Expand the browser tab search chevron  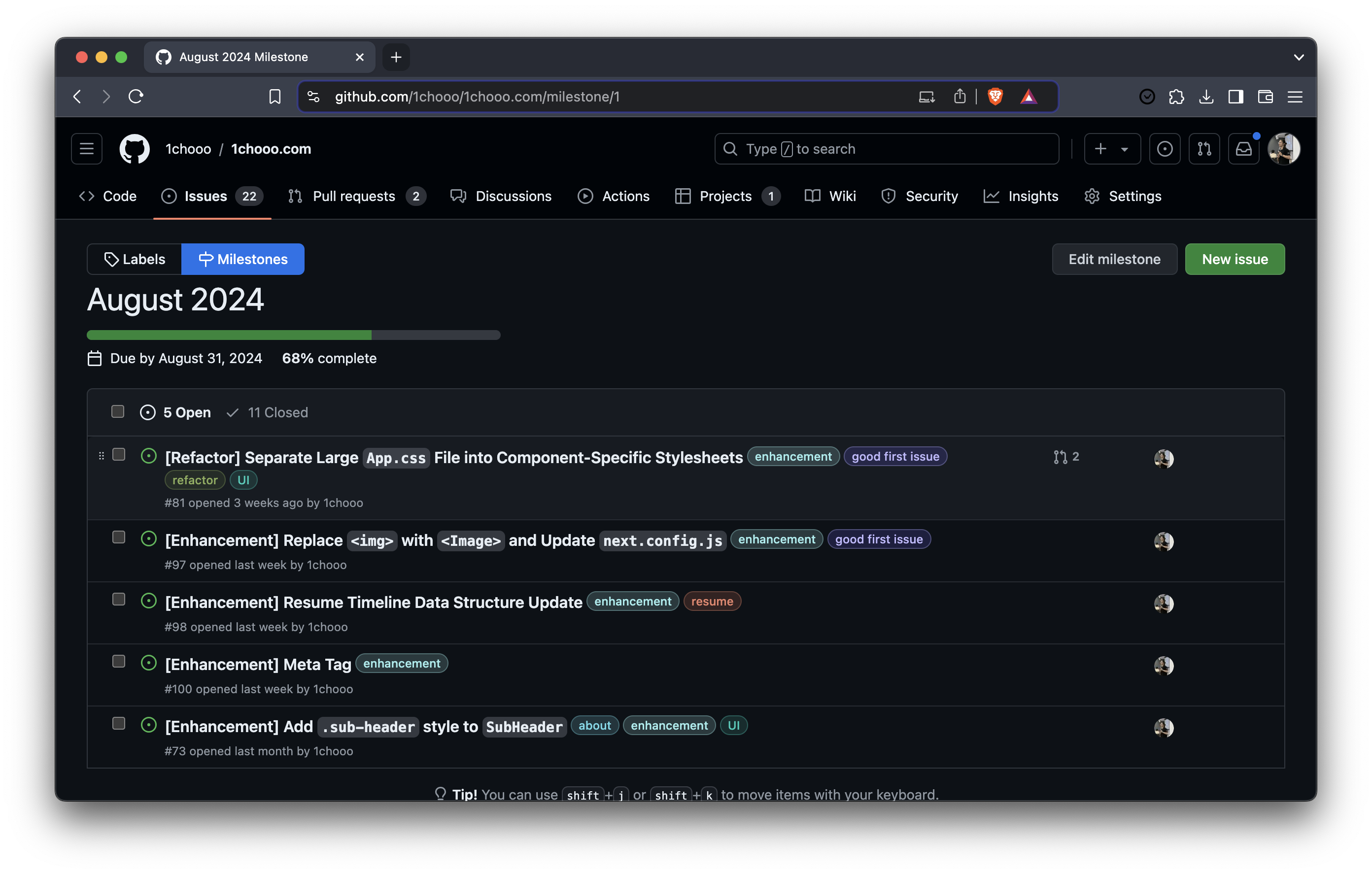click(x=1299, y=57)
